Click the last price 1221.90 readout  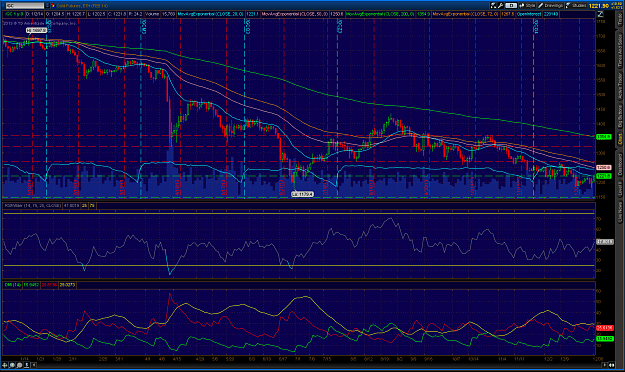point(599,6)
